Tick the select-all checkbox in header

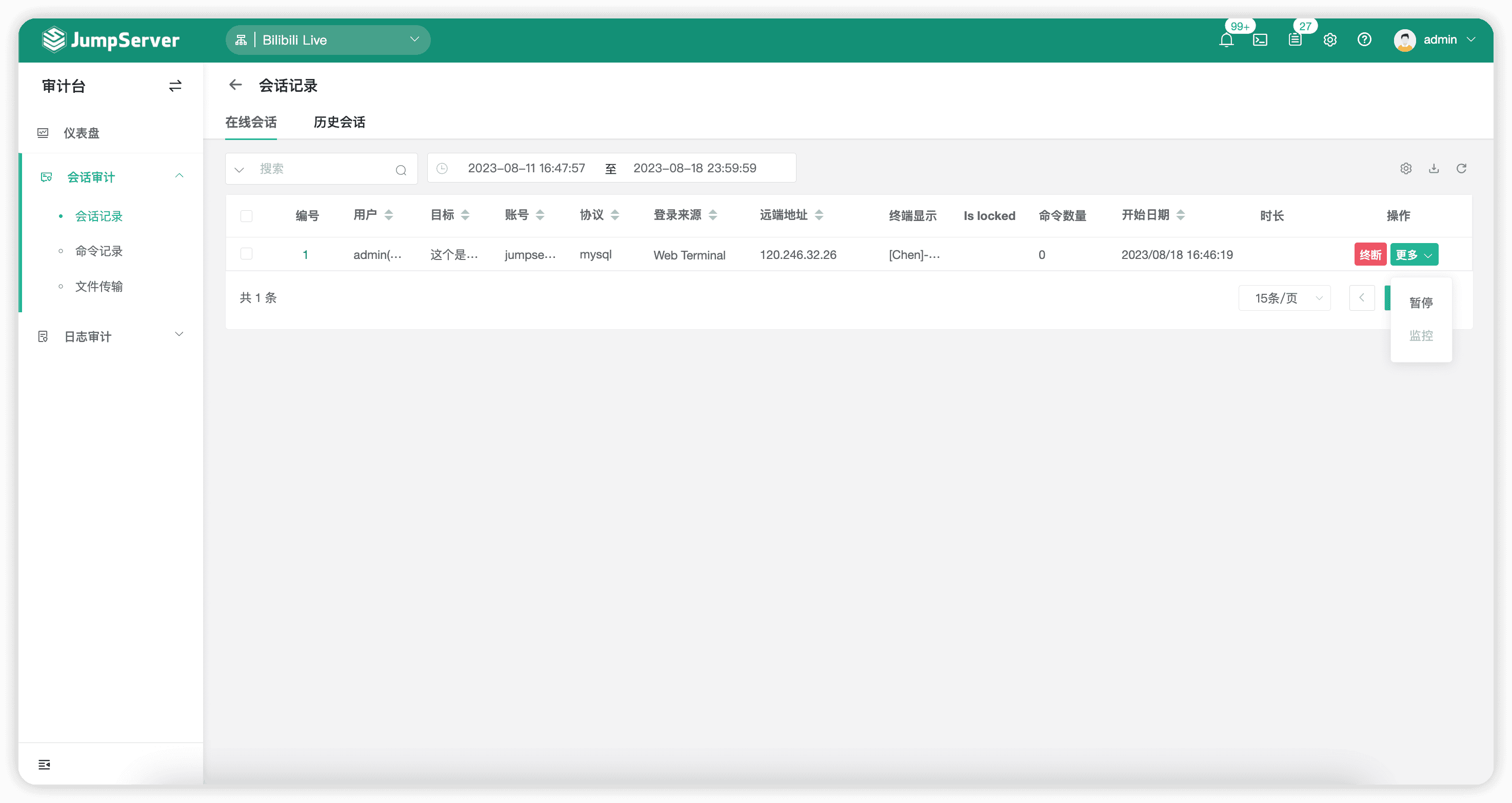tap(247, 216)
